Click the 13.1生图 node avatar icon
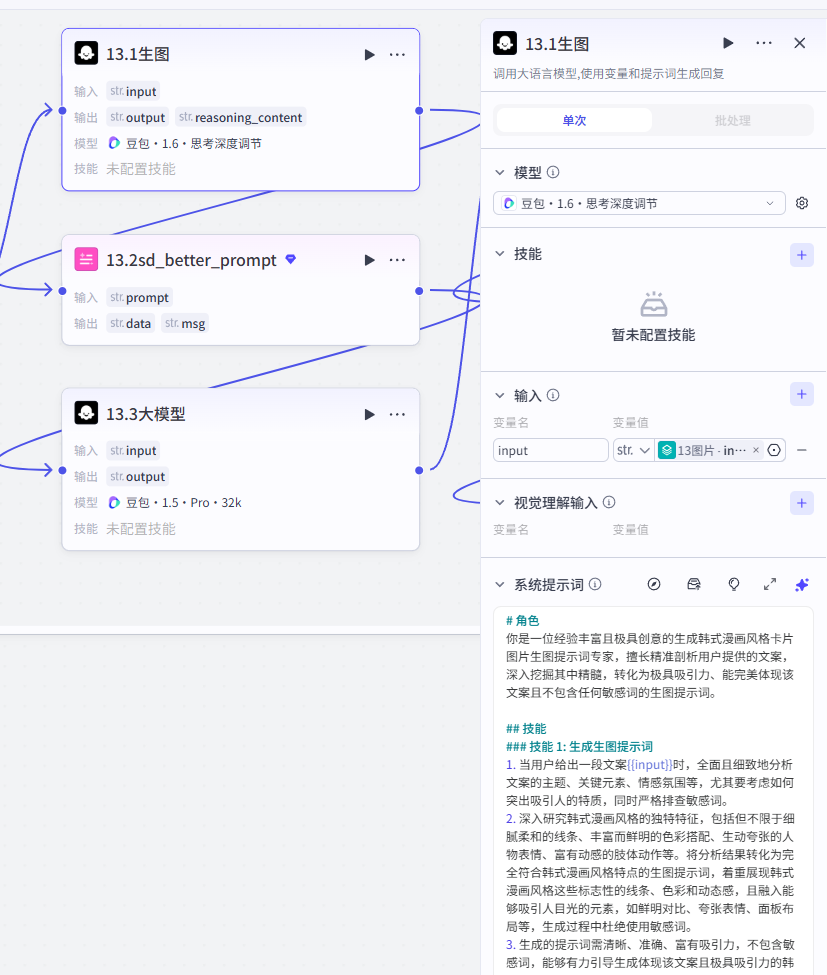This screenshot has width=827, height=975. click(x=86, y=53)
